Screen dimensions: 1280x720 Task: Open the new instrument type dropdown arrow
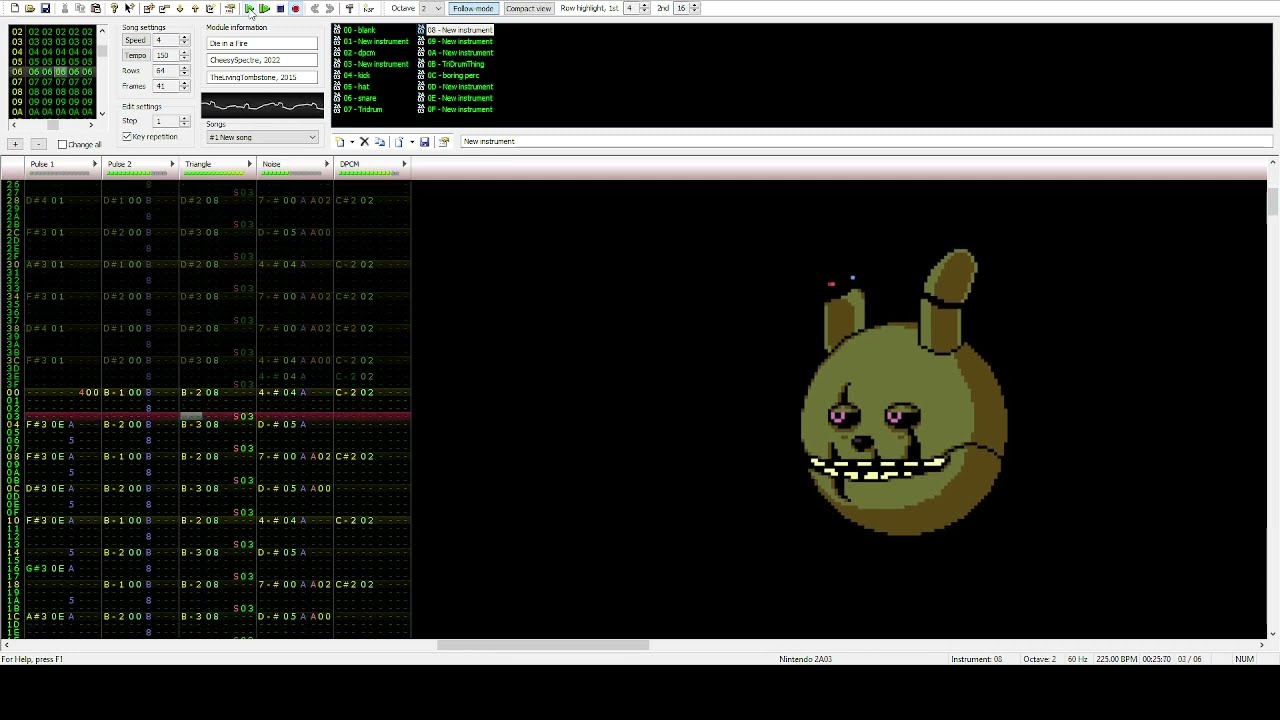tap(352, 142)
